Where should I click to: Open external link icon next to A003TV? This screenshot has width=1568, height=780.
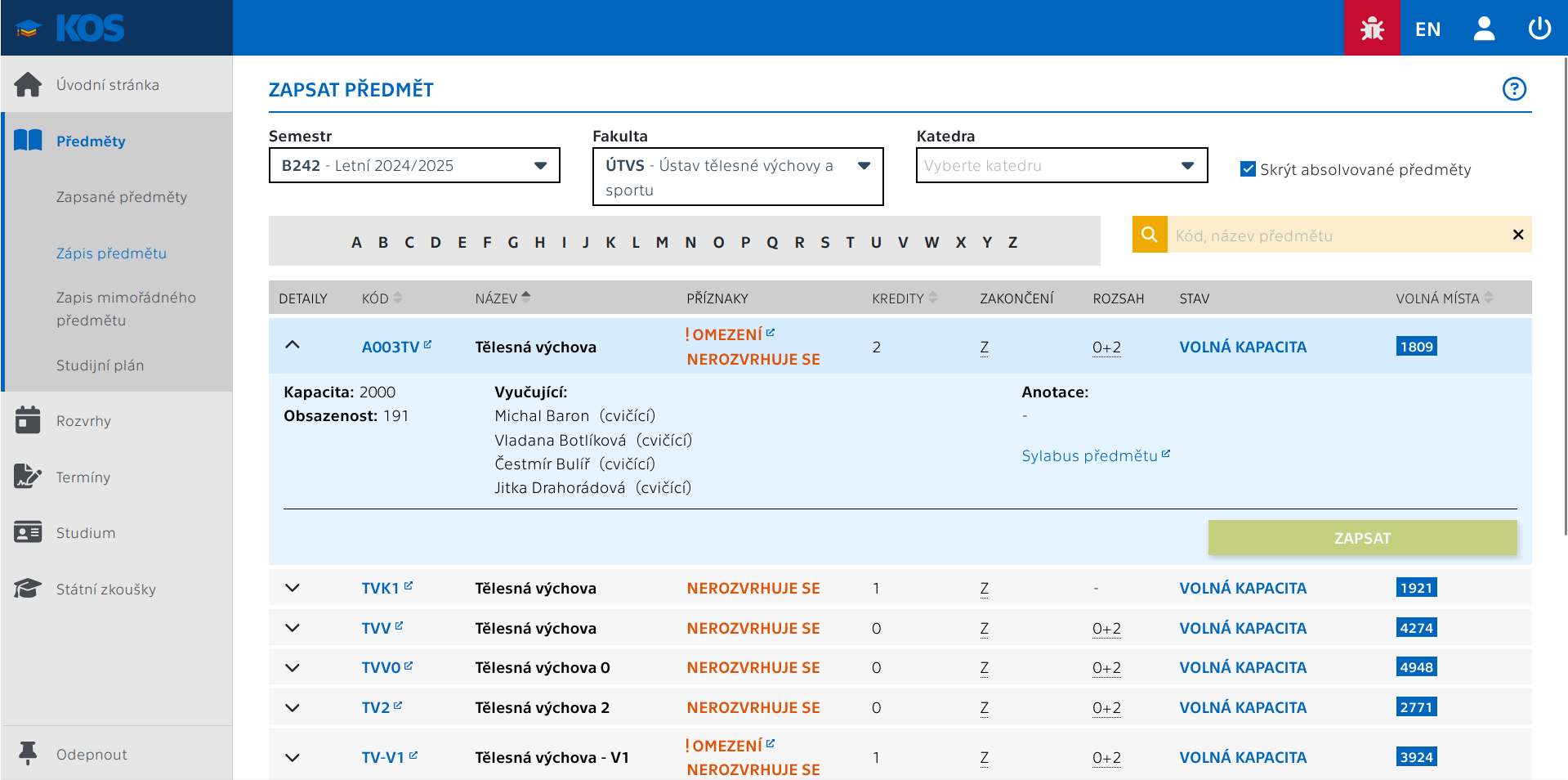point(428,344)
